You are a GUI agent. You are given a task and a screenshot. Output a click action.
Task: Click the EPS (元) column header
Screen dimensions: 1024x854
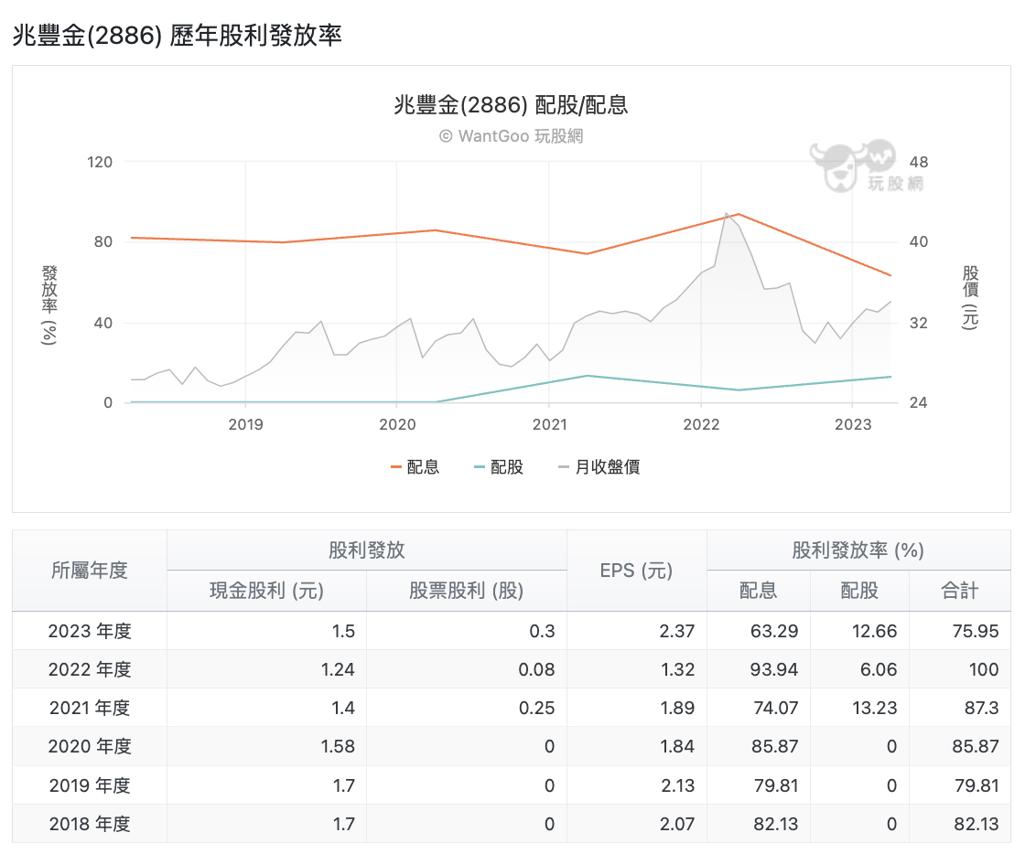(x=636, y=570)
